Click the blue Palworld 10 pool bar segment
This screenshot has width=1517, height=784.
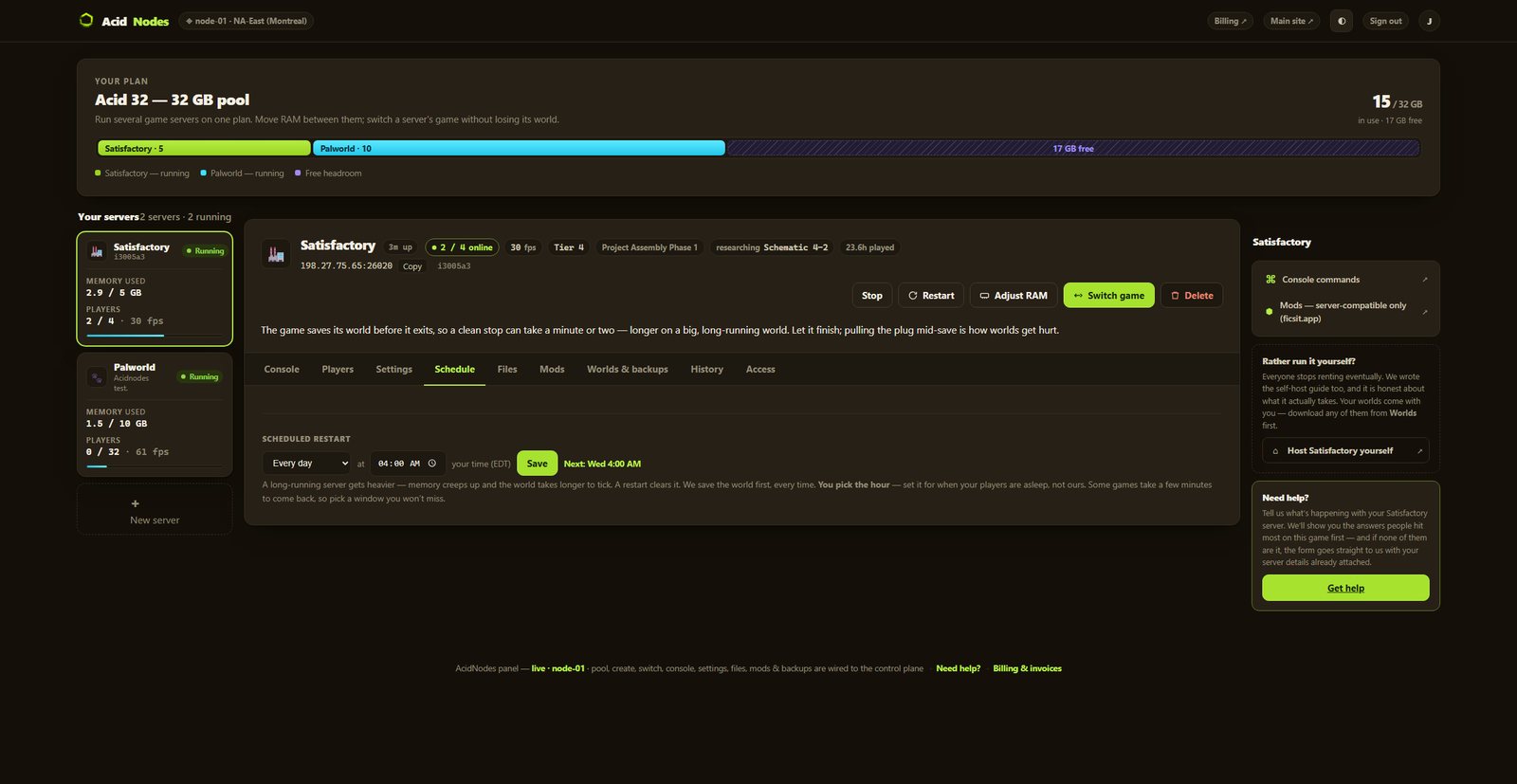pyautogui.click(x=519, y=148)
